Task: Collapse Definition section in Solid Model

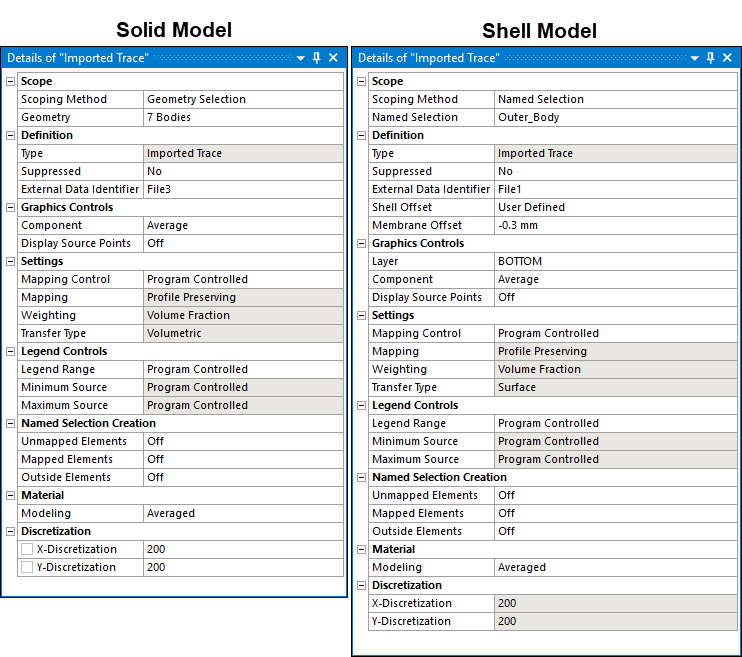Action: 10,135
